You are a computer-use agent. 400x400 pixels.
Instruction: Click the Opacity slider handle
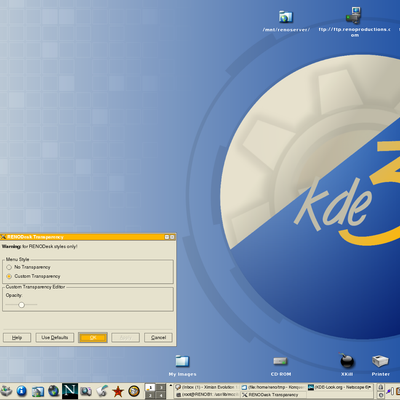[x=22, y=305]
